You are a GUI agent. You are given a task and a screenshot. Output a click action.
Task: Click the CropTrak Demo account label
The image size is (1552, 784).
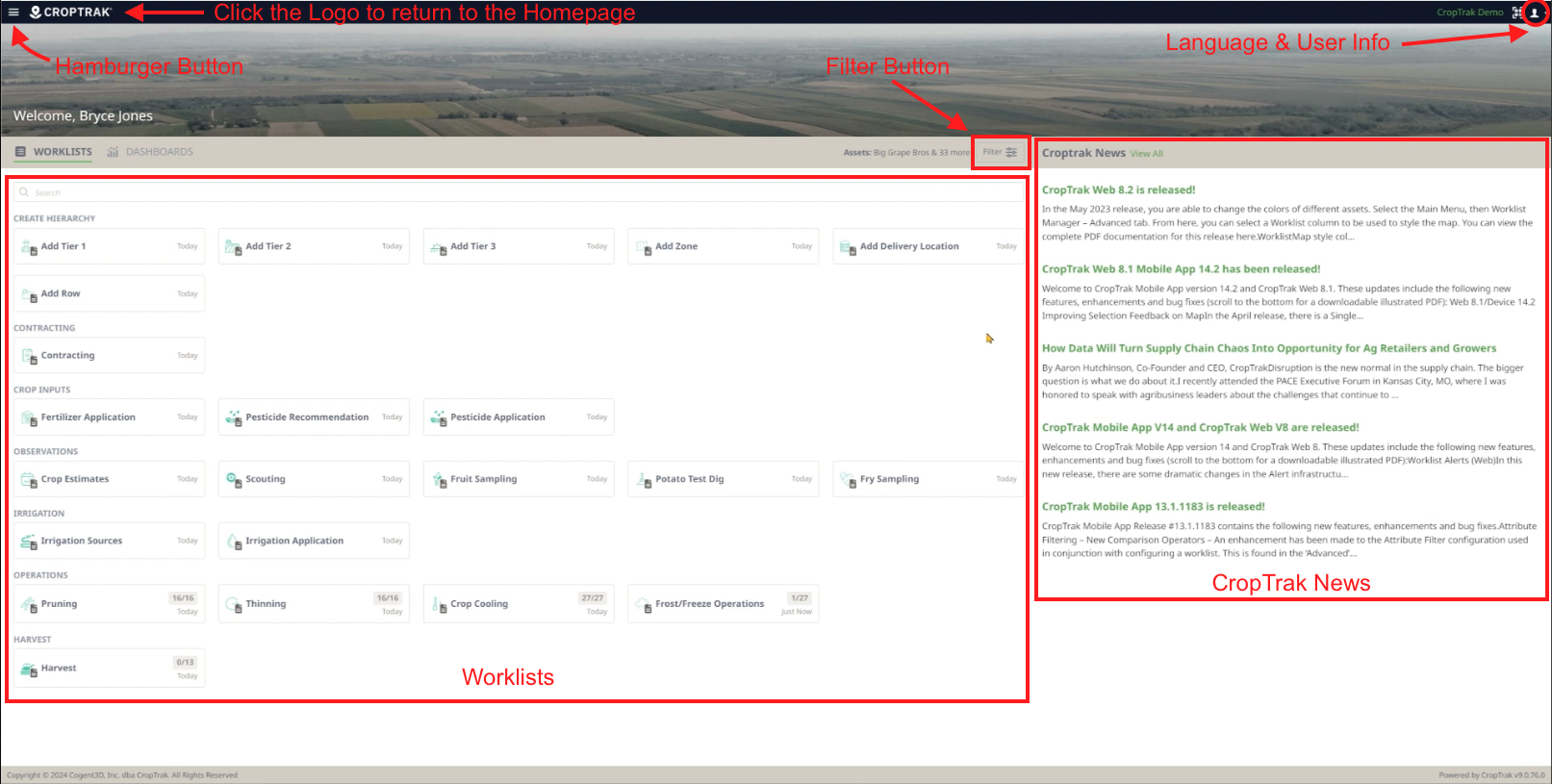point(1469,13)
